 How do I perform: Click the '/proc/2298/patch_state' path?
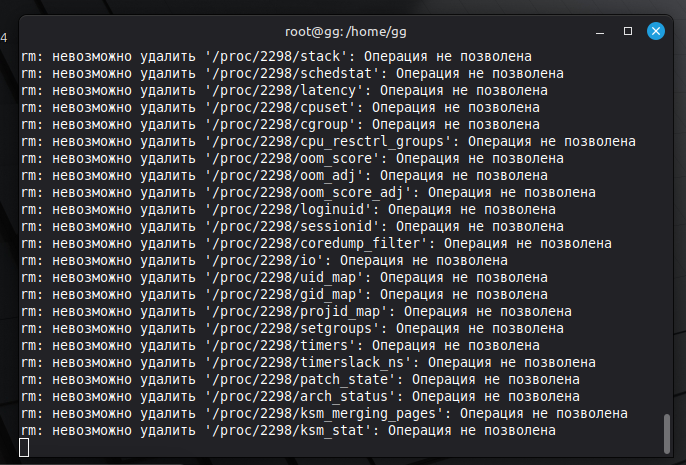301,380
